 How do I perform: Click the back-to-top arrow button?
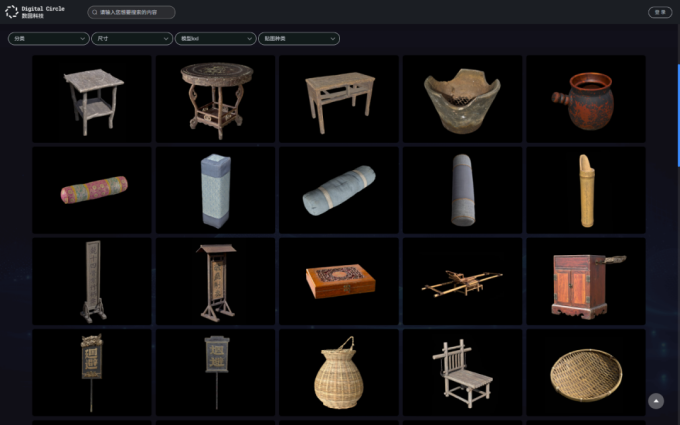pos(656,401)
